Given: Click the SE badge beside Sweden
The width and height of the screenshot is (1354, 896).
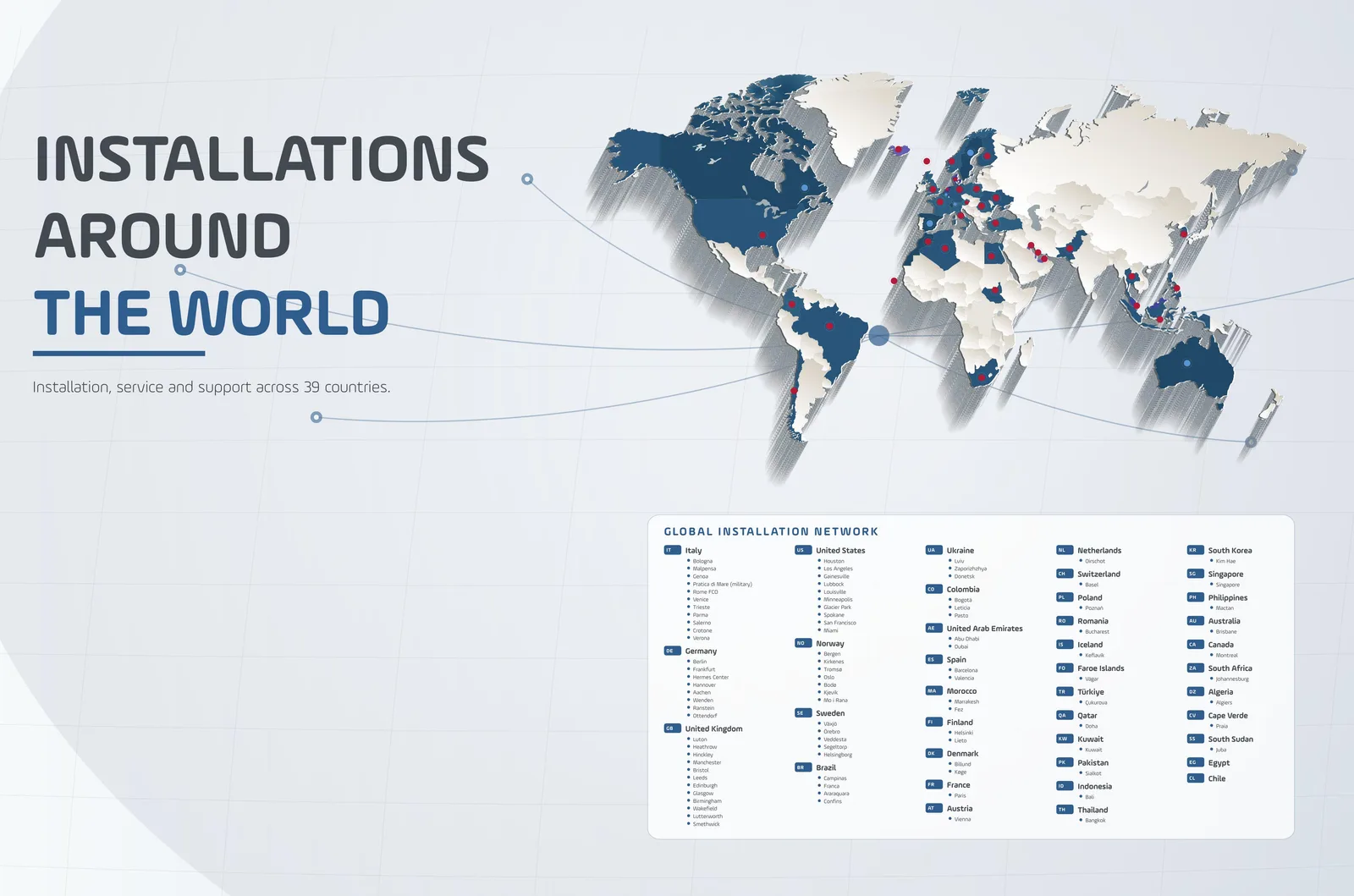Looking at the screenshot, I should tap(803, 713).
